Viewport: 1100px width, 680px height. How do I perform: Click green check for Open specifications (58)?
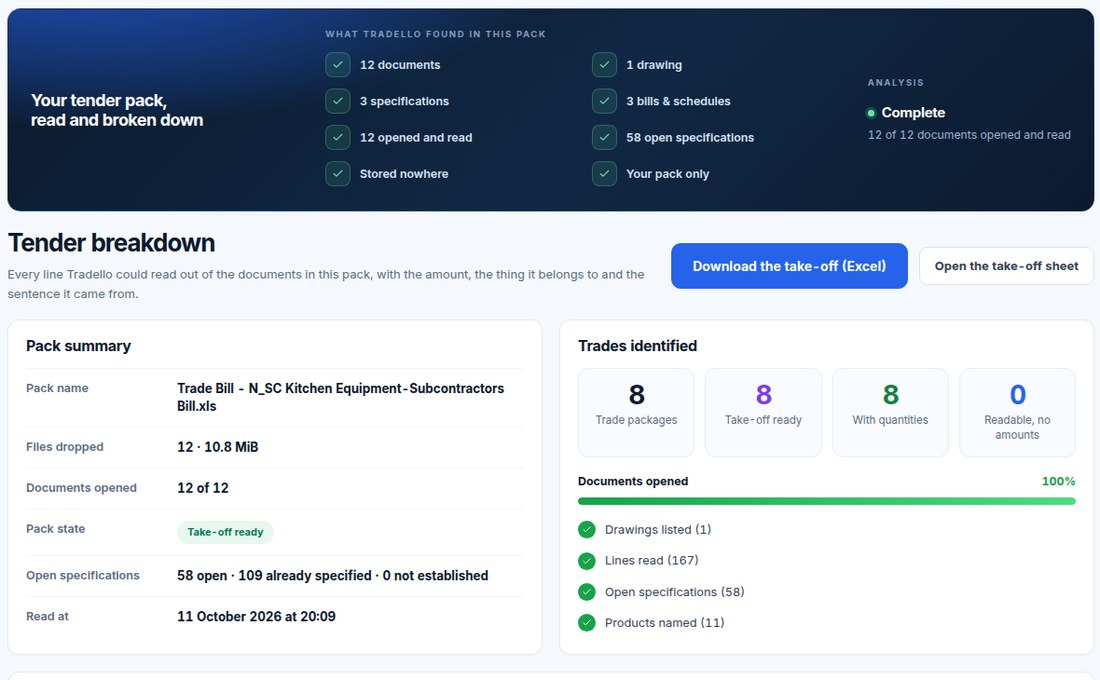point(586,592)
